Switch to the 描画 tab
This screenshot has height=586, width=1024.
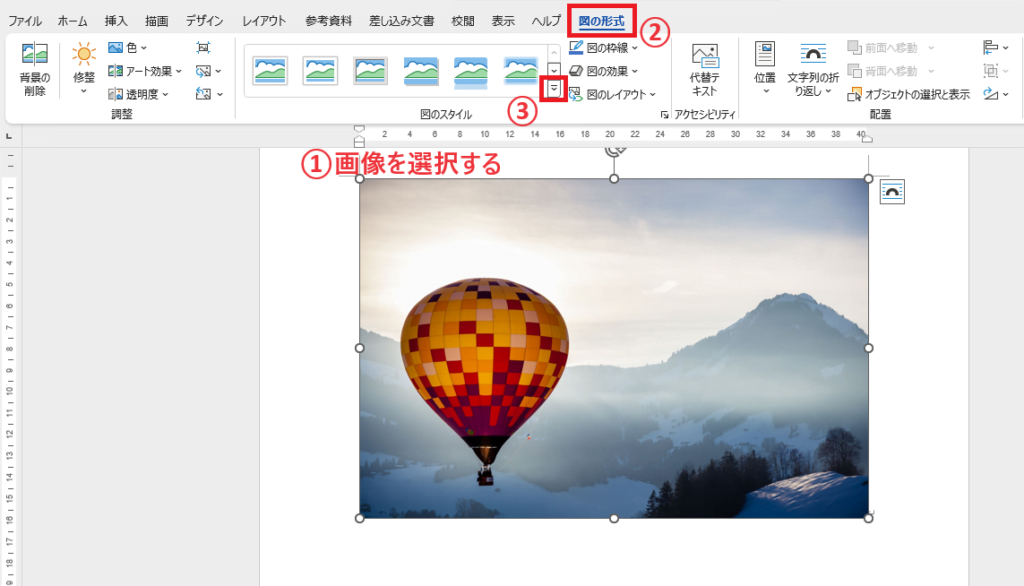pos(157,21)
